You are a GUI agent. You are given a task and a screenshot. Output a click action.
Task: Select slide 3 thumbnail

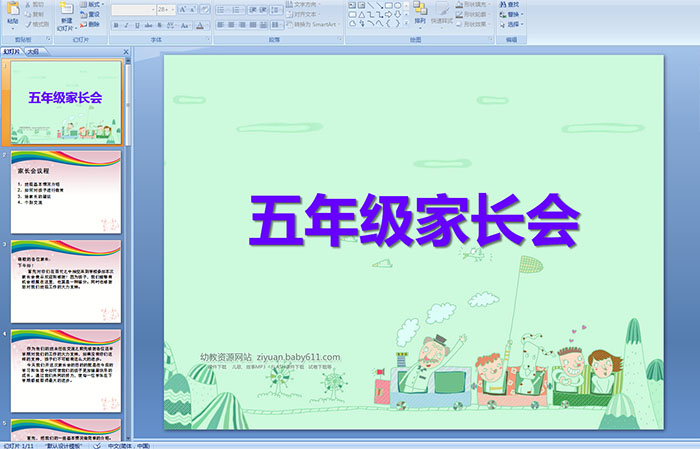[66, 282]
